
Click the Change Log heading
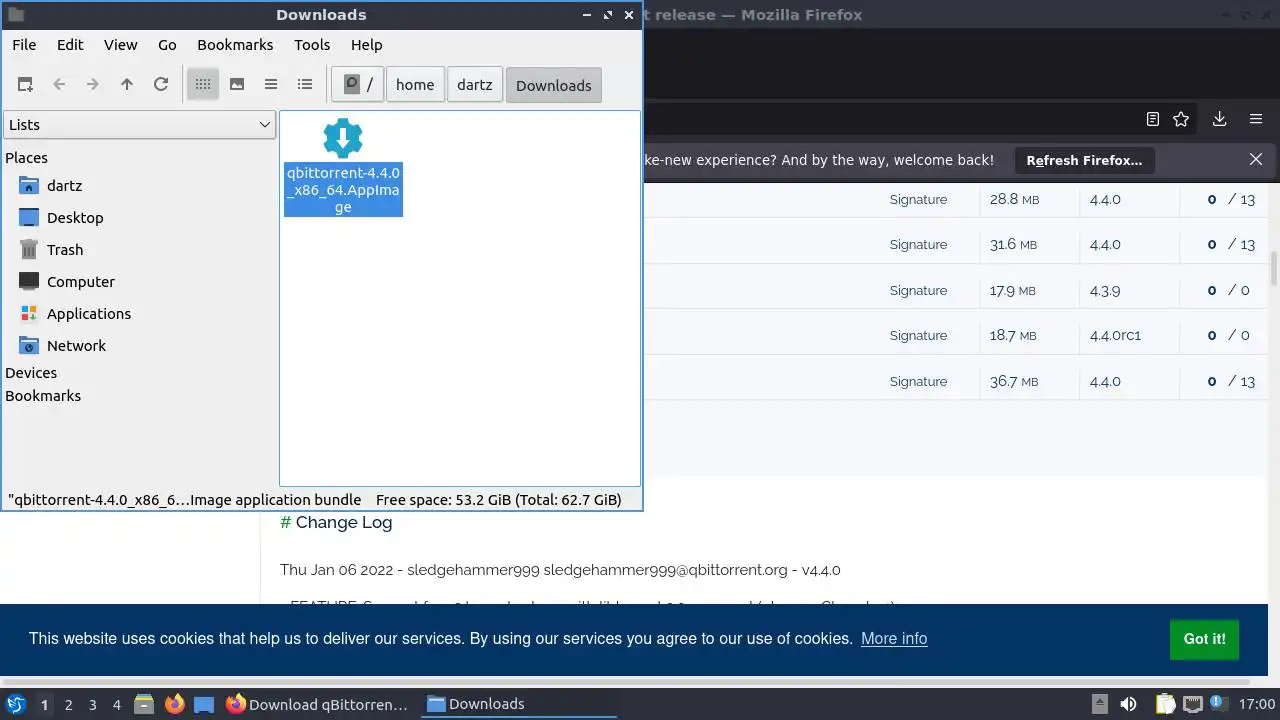click(x=336, y=522)
